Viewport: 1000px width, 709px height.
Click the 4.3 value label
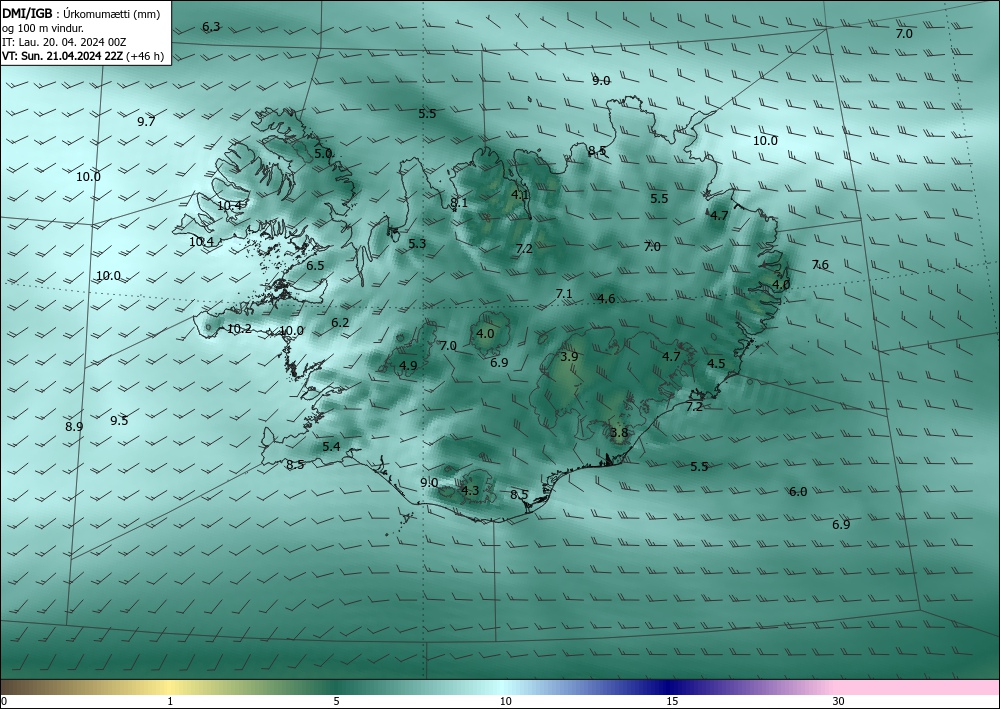[469, 490]
